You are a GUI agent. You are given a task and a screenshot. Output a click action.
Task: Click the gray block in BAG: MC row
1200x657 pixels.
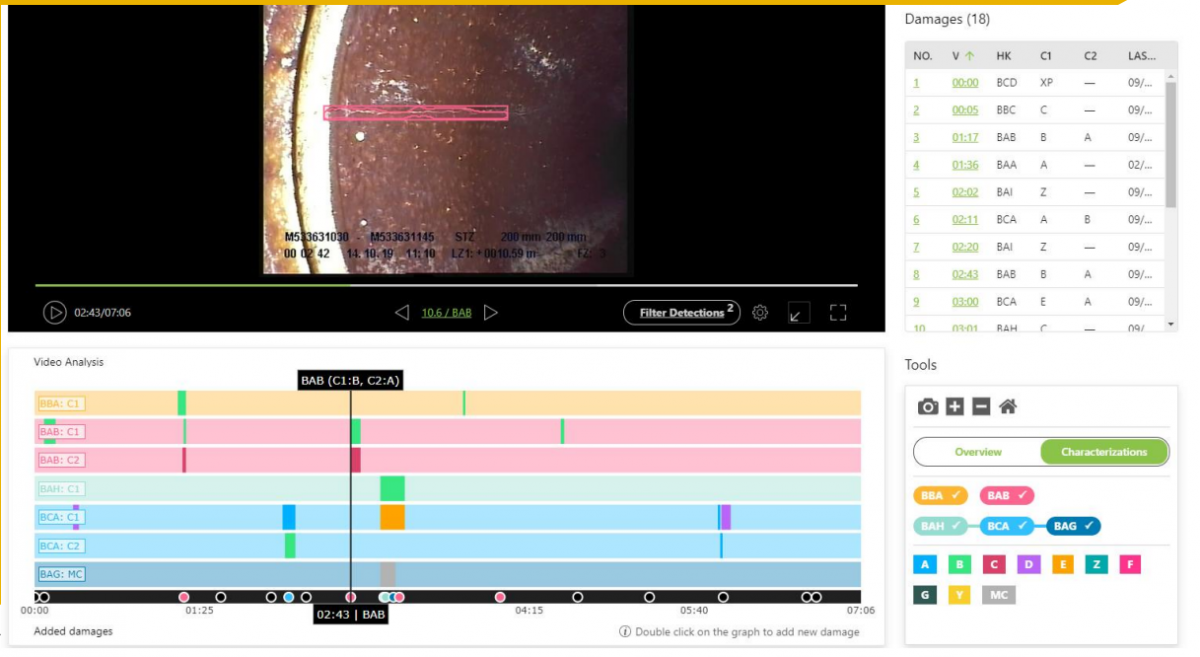tap(387, 574)
